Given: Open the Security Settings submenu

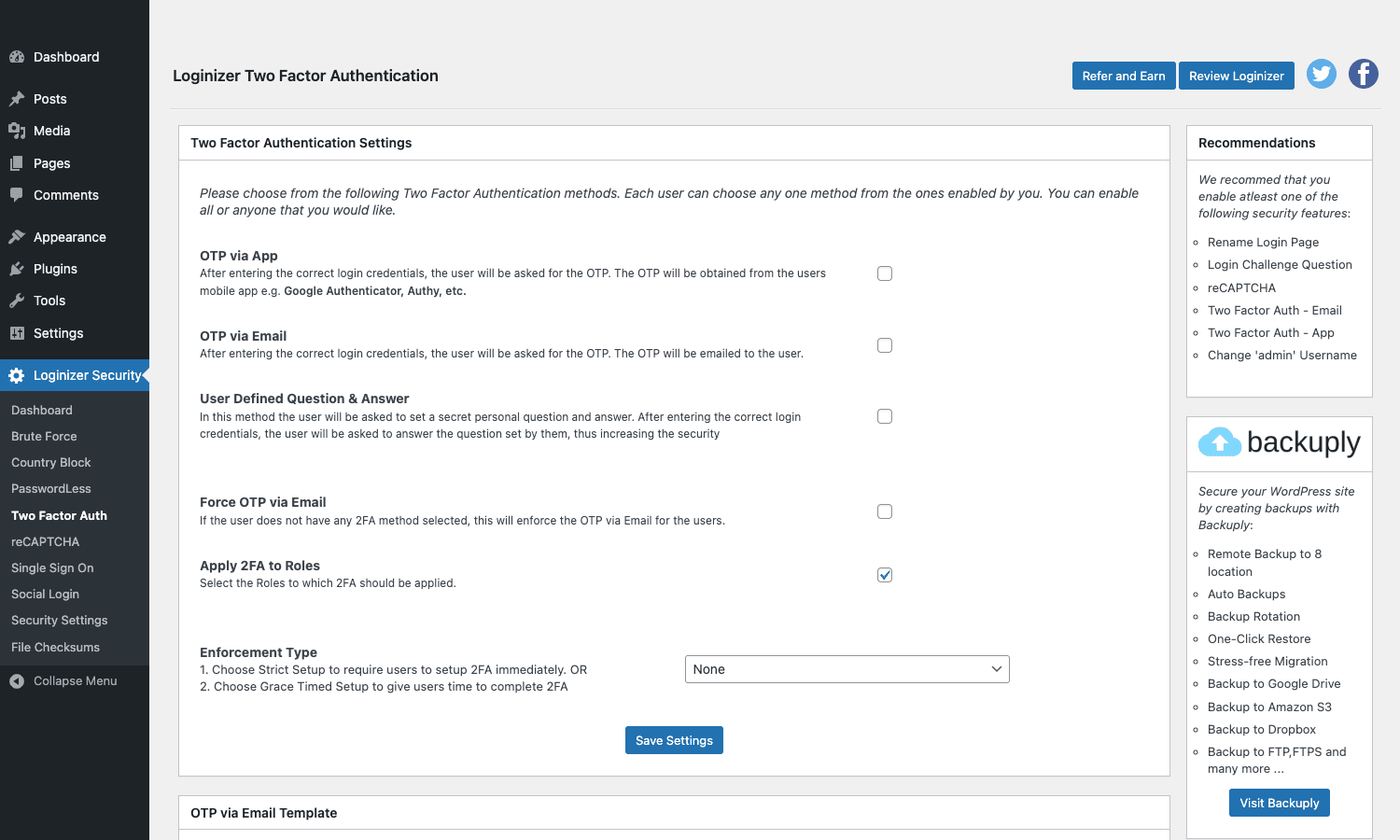Looking at the screenshot, I should (x=60, y=620).
